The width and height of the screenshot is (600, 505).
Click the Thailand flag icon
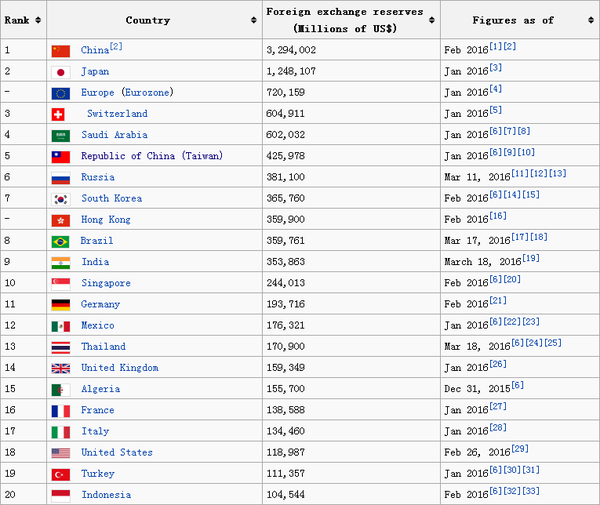(x=61, y=347)
